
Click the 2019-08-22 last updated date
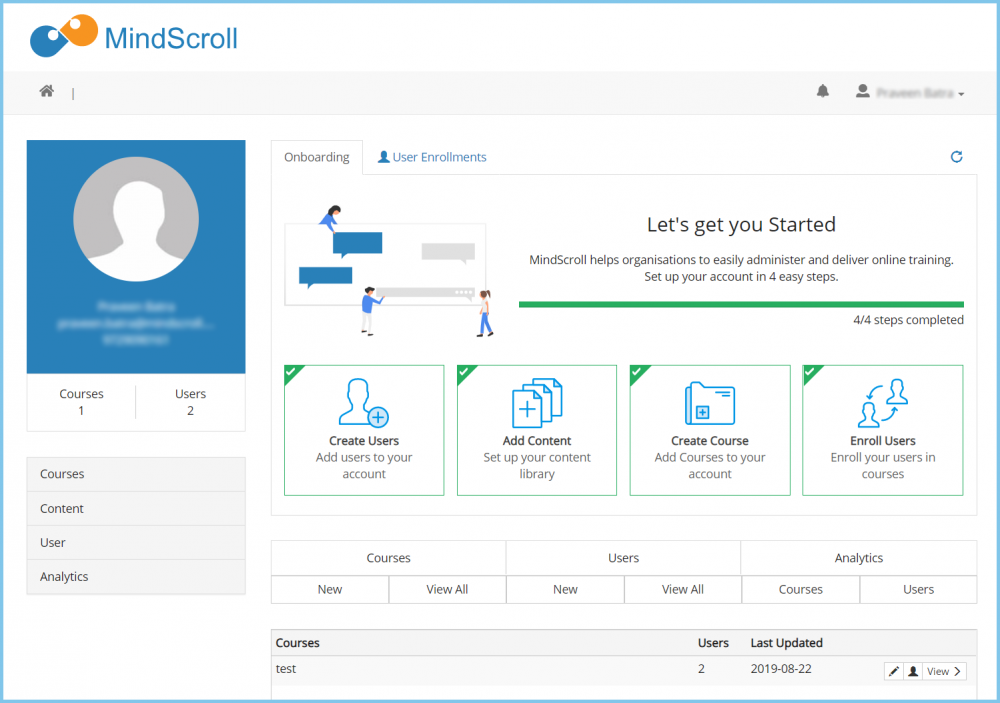coord(781,669)
